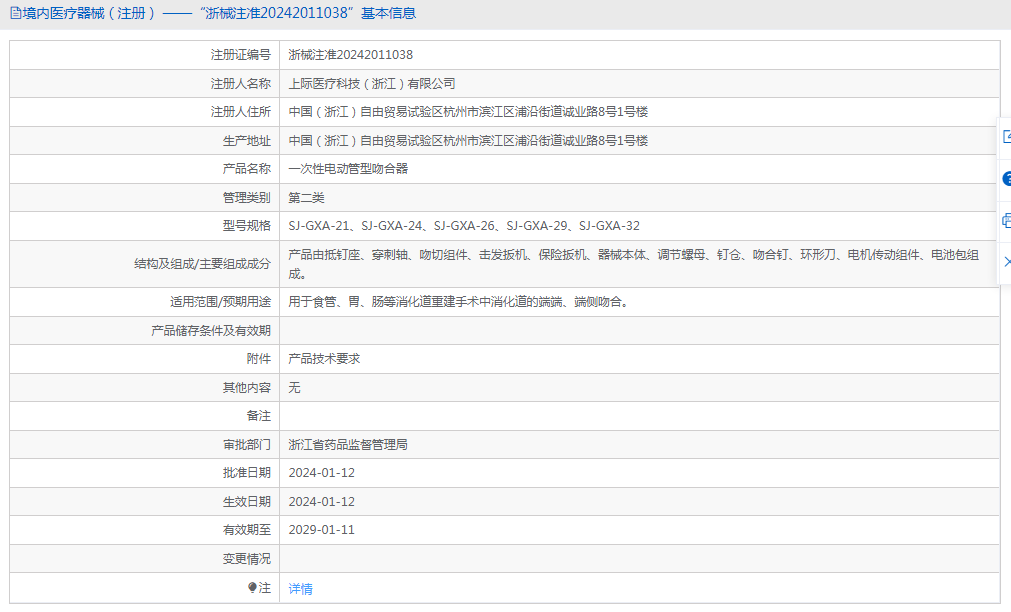1011x612 pixels.
Task: Click the 附件 row label
Action: (259, 359)
